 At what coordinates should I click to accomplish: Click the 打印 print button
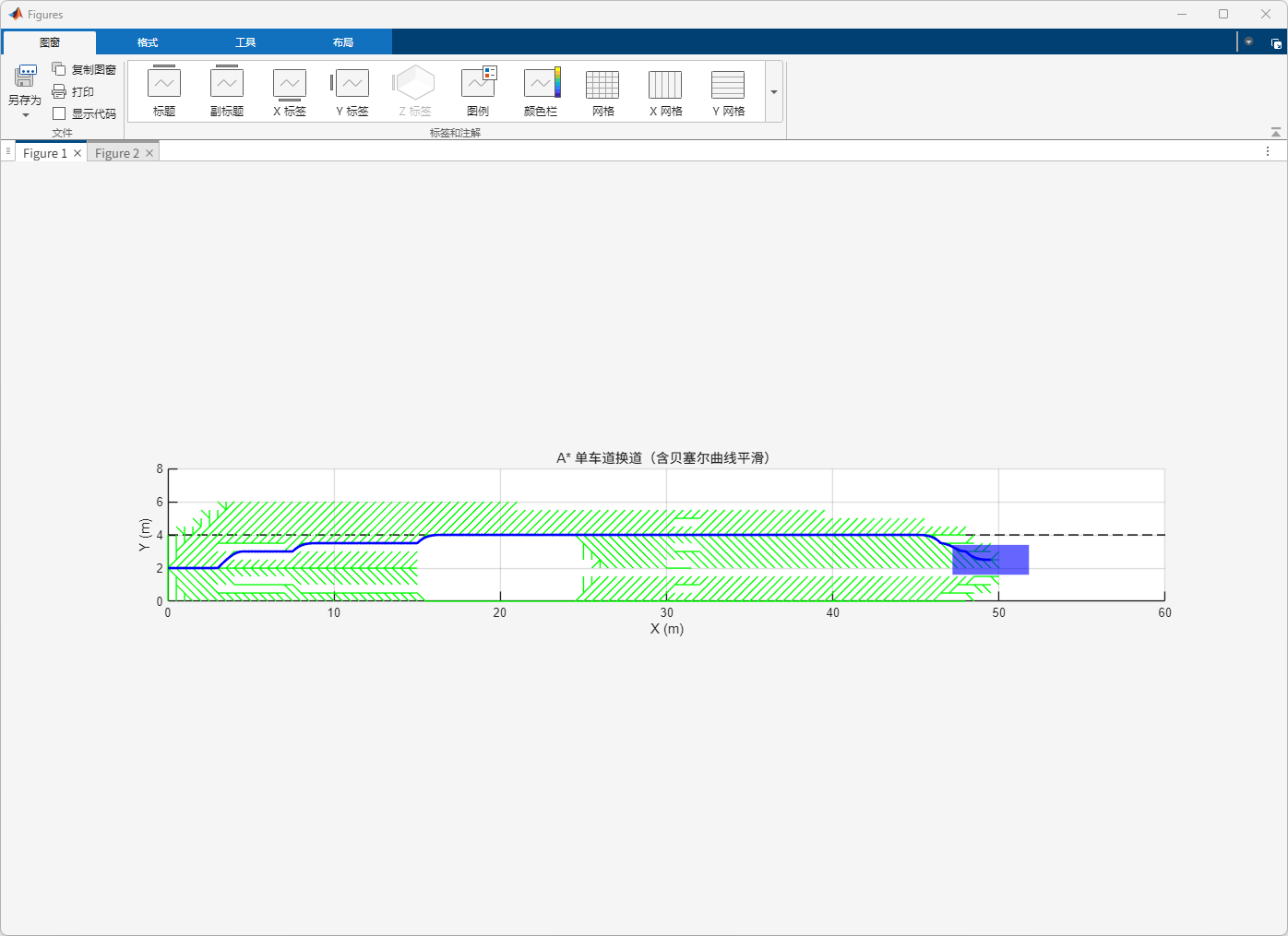(73, 91)
